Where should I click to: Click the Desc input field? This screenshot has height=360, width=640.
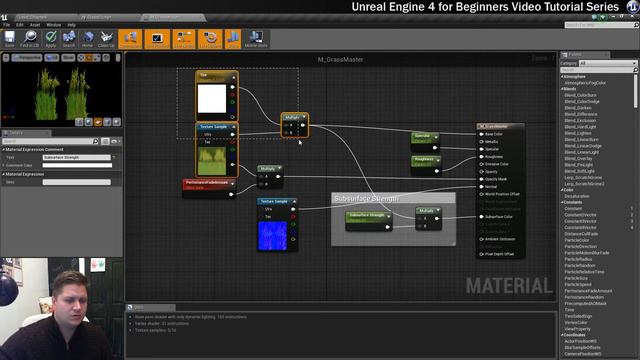[x=76, y=182]
